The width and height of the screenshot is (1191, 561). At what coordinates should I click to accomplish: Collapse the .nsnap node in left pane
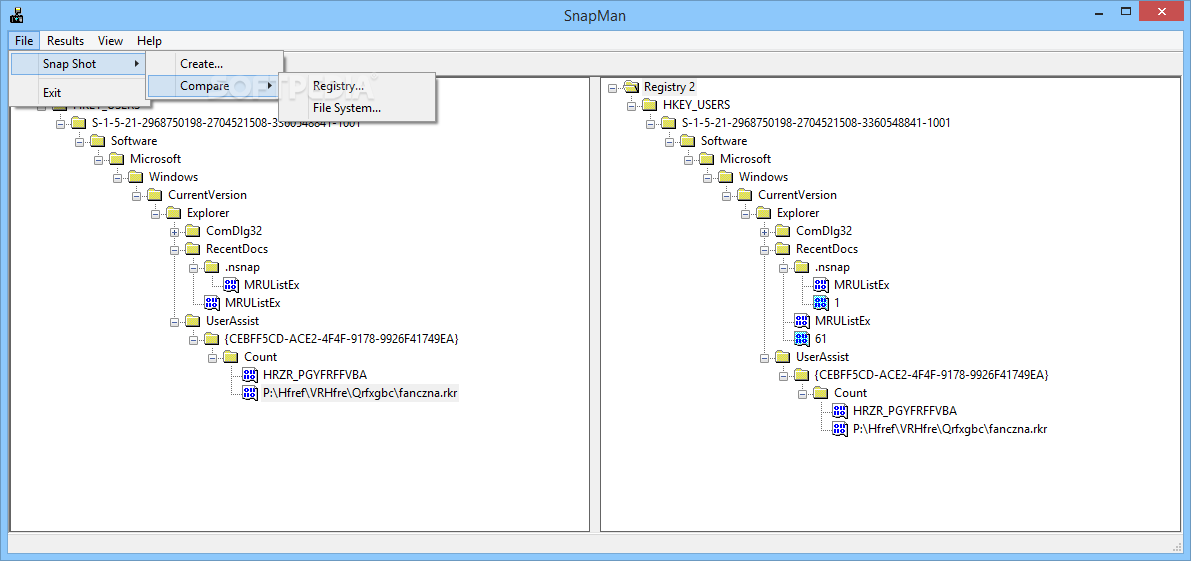pos(193,267)
